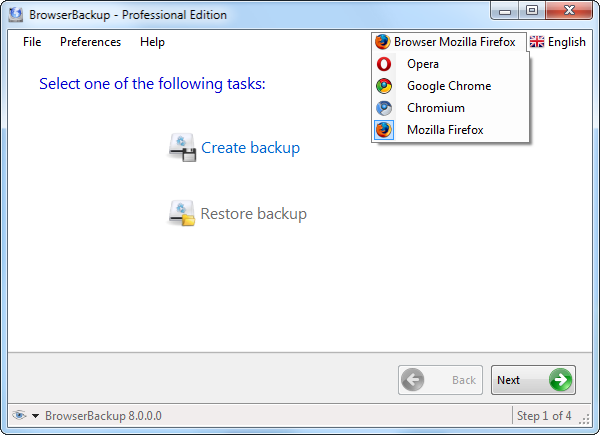Open the Preferences menu
600x435 pixels.
[90, 42]
